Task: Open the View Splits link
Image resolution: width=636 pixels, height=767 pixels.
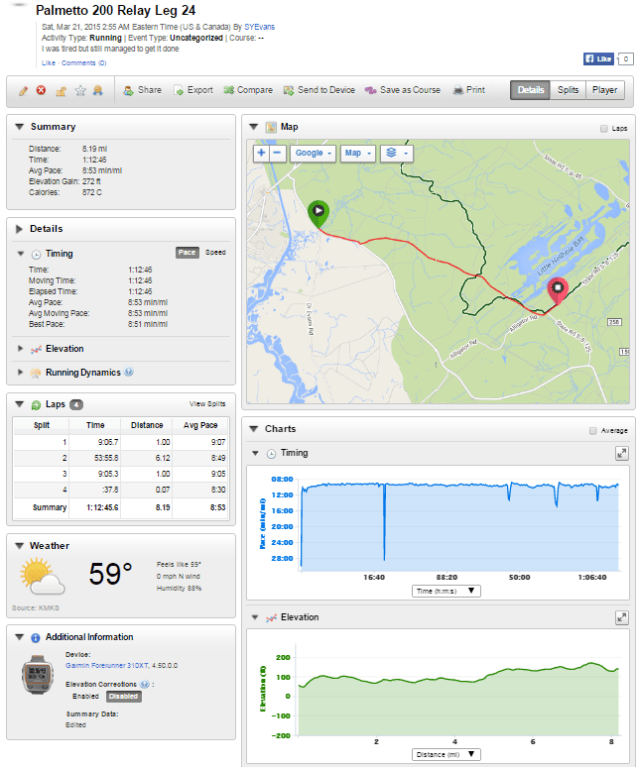Action: (207, 404)
